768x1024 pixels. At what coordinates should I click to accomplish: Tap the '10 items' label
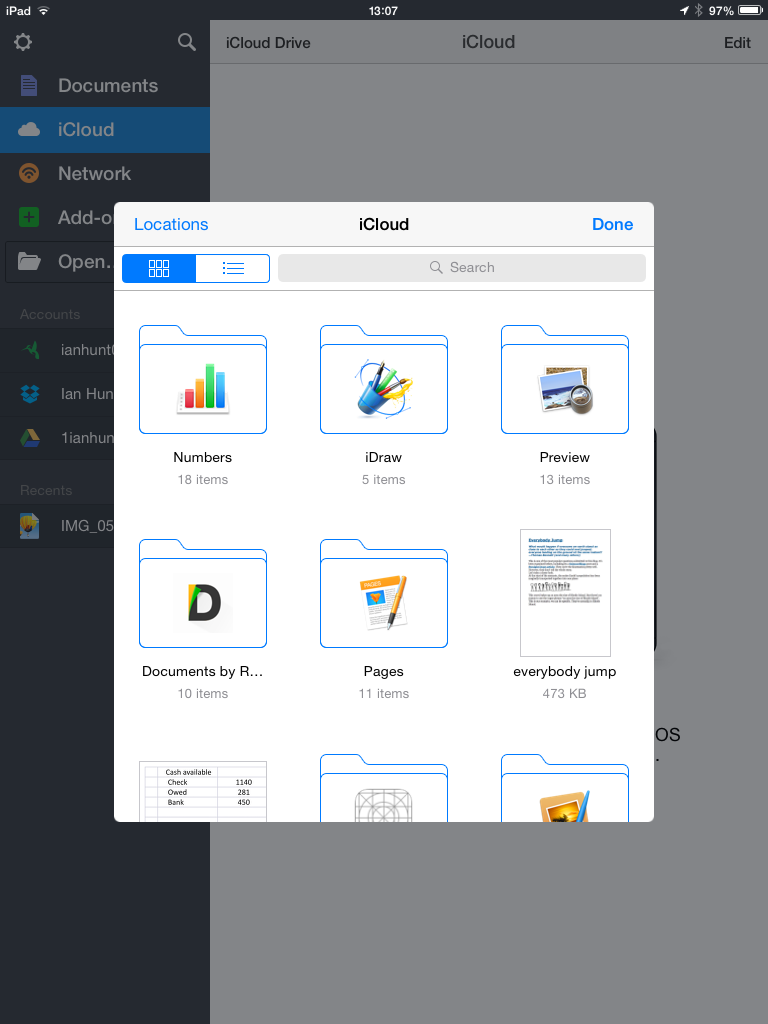203,694
